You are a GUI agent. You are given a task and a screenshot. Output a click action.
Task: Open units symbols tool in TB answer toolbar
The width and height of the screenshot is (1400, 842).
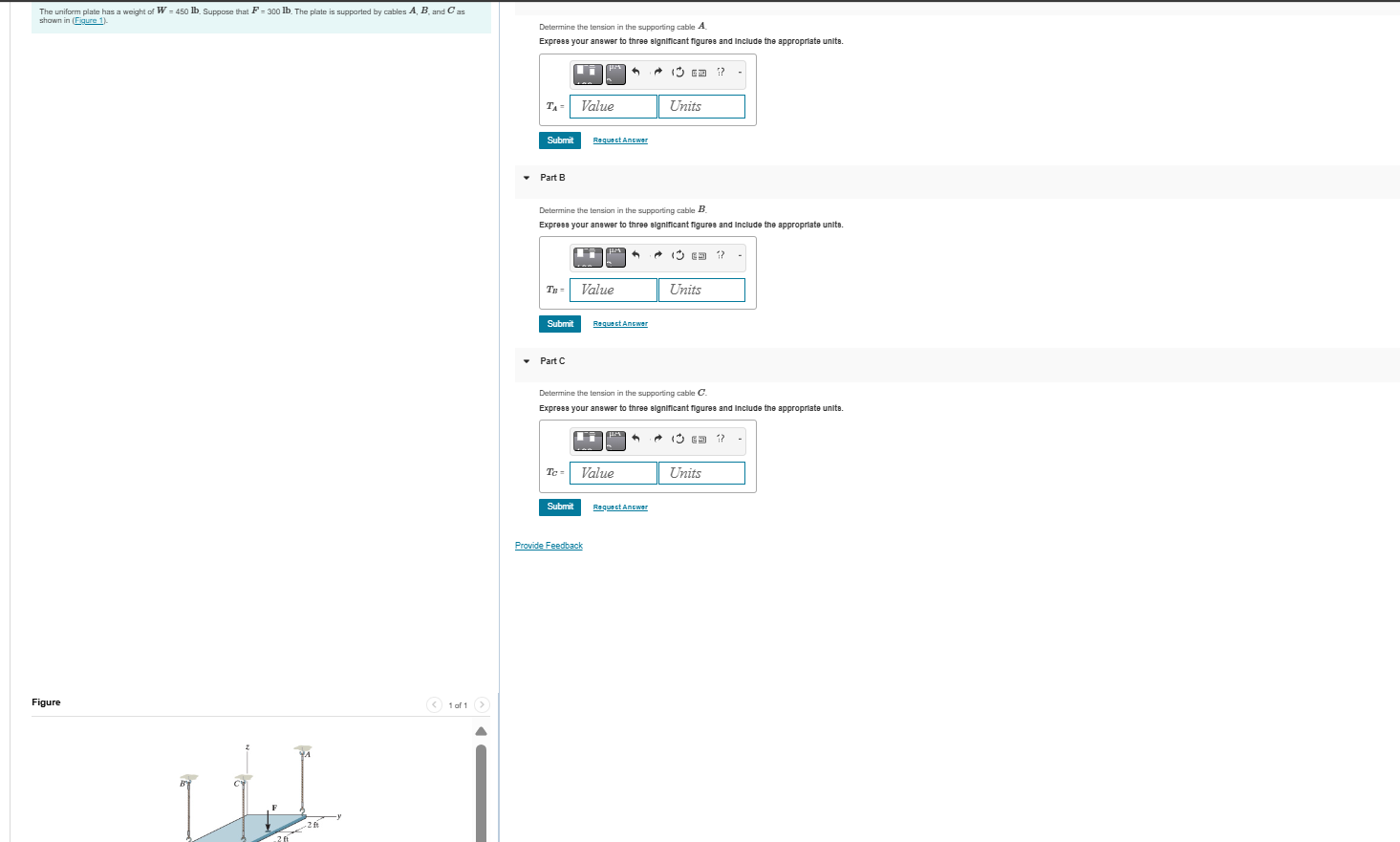pos(615,256)
